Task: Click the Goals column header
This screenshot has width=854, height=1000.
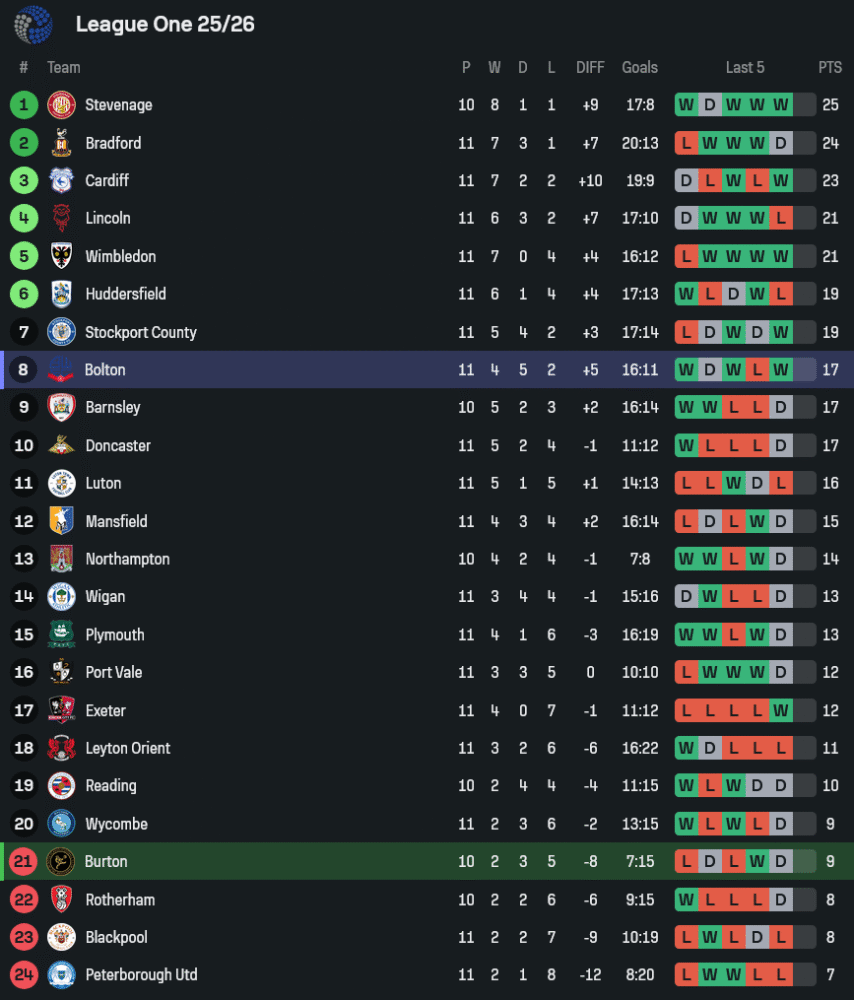Action: pyautogui.click(x=640, y=68)
